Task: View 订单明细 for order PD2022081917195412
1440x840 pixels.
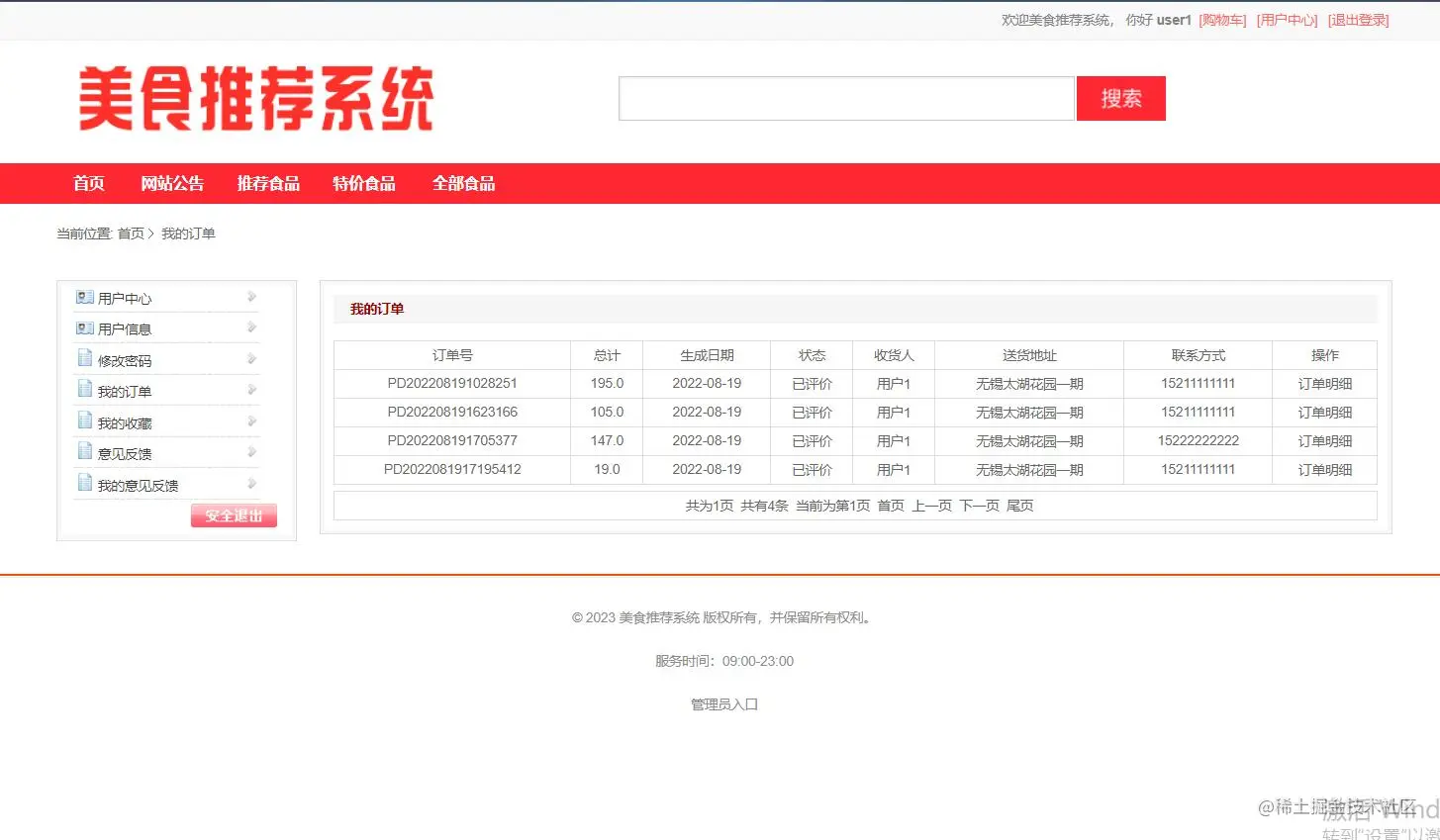Action: 1324,470
